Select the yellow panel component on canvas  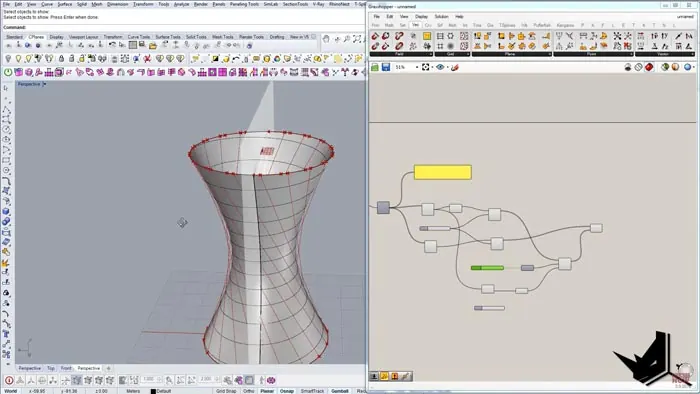(x=442, y=172)
